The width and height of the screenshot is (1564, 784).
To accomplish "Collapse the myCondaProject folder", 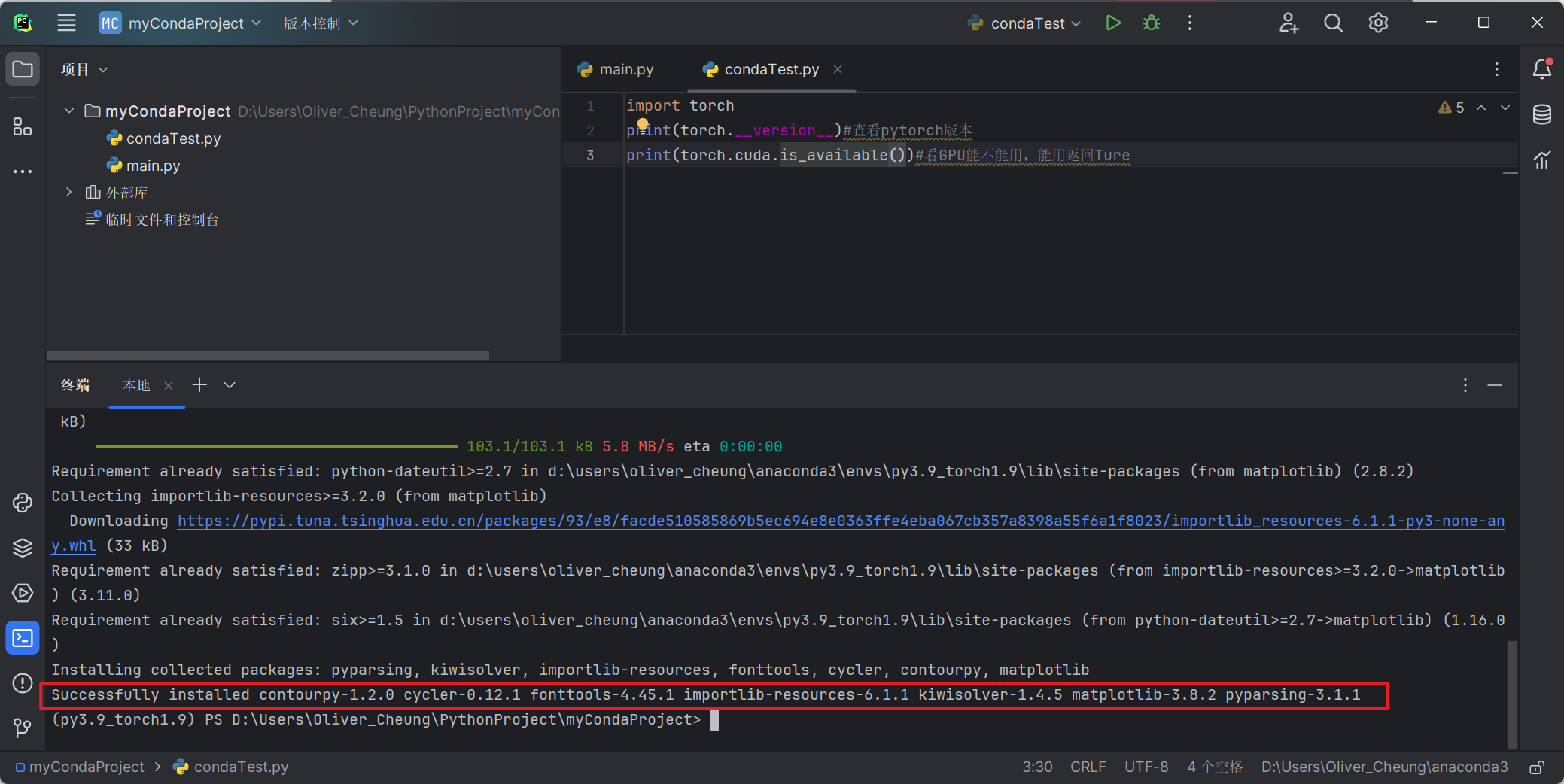I will coord(69,111).
